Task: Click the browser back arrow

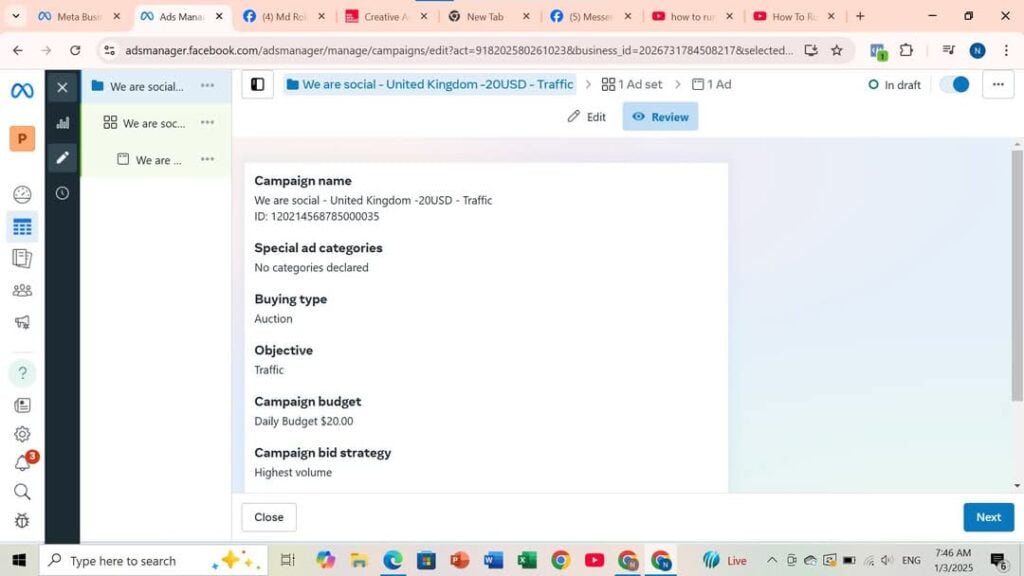Action: click(18, 50)
